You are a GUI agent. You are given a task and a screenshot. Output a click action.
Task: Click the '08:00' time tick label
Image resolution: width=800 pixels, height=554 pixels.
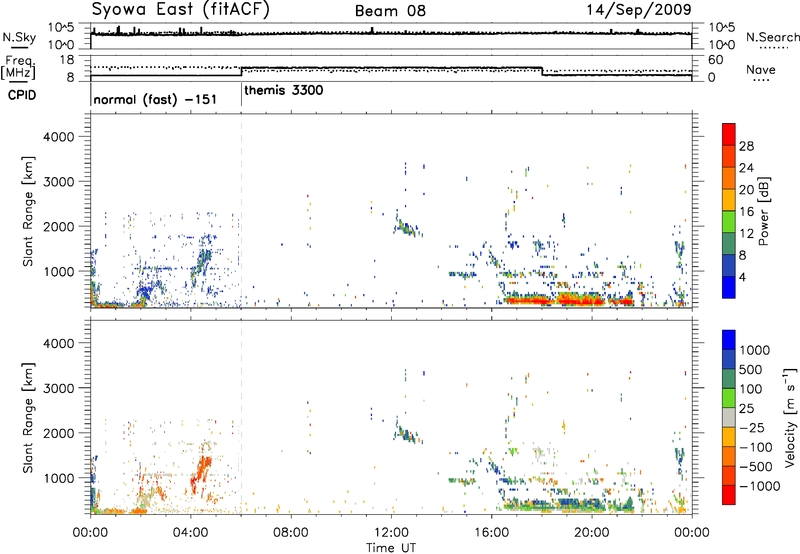point(291,533)
